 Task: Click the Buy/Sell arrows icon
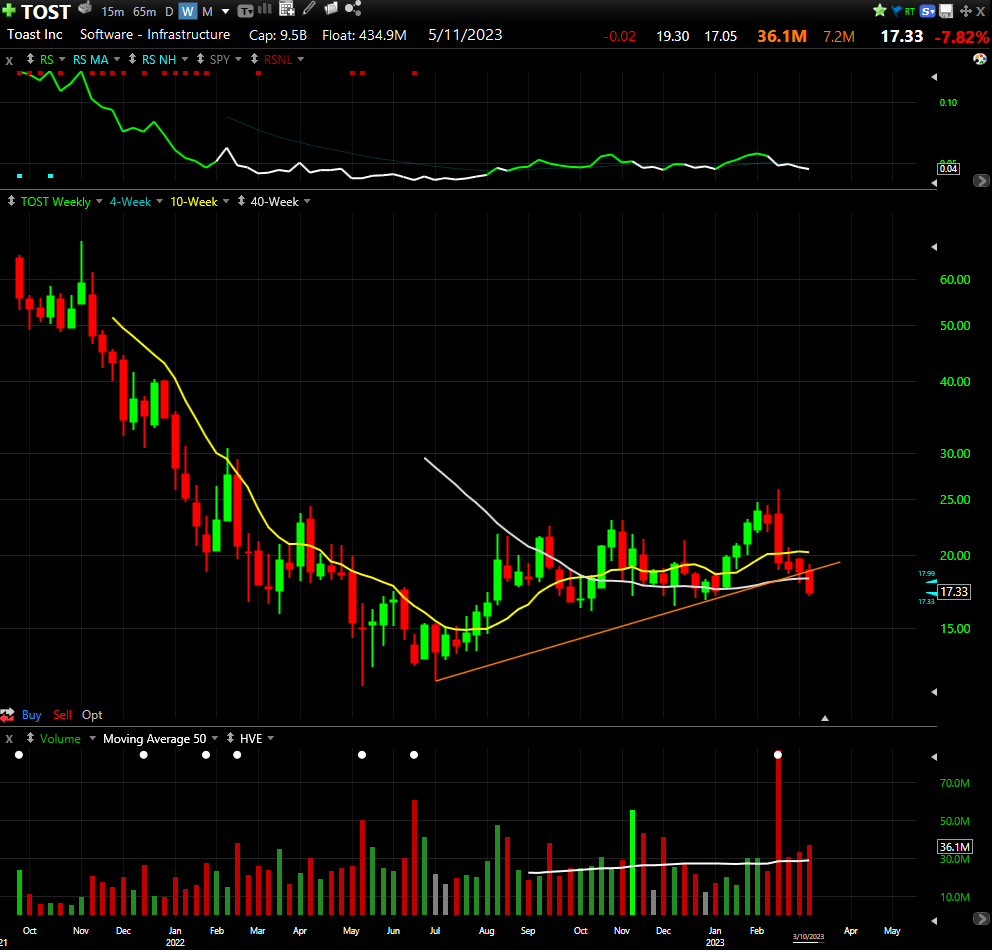(x=8, y=715)
